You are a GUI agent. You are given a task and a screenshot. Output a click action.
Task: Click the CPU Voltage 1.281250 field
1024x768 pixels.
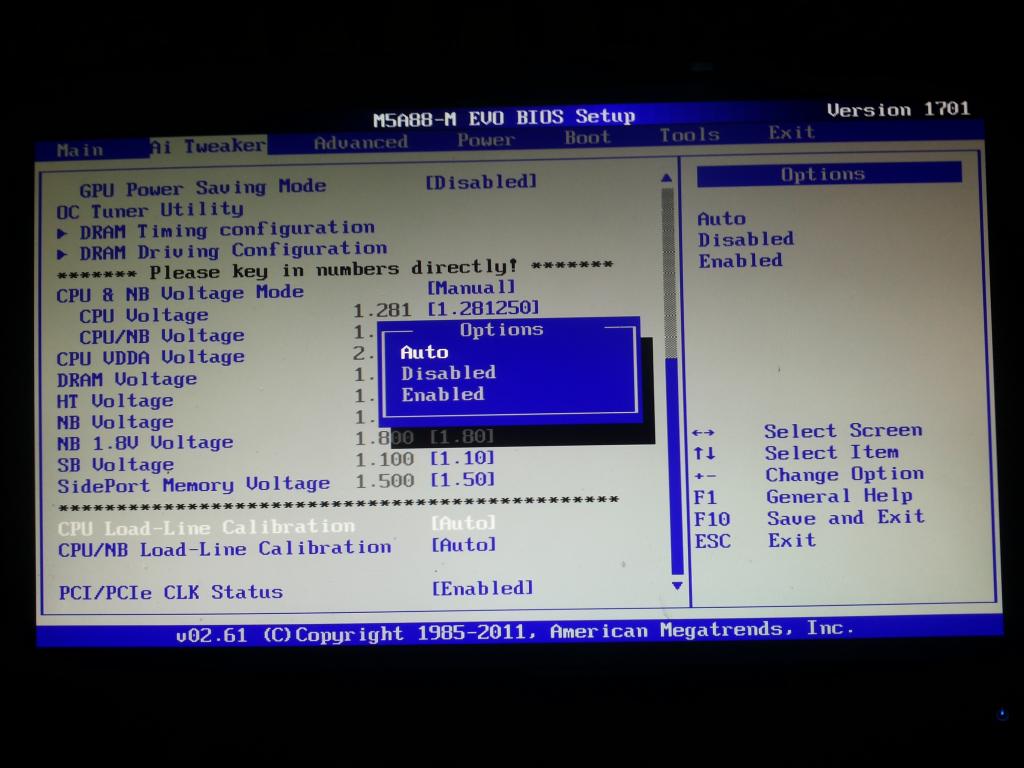pyautogui.click(x=483, y=308)
